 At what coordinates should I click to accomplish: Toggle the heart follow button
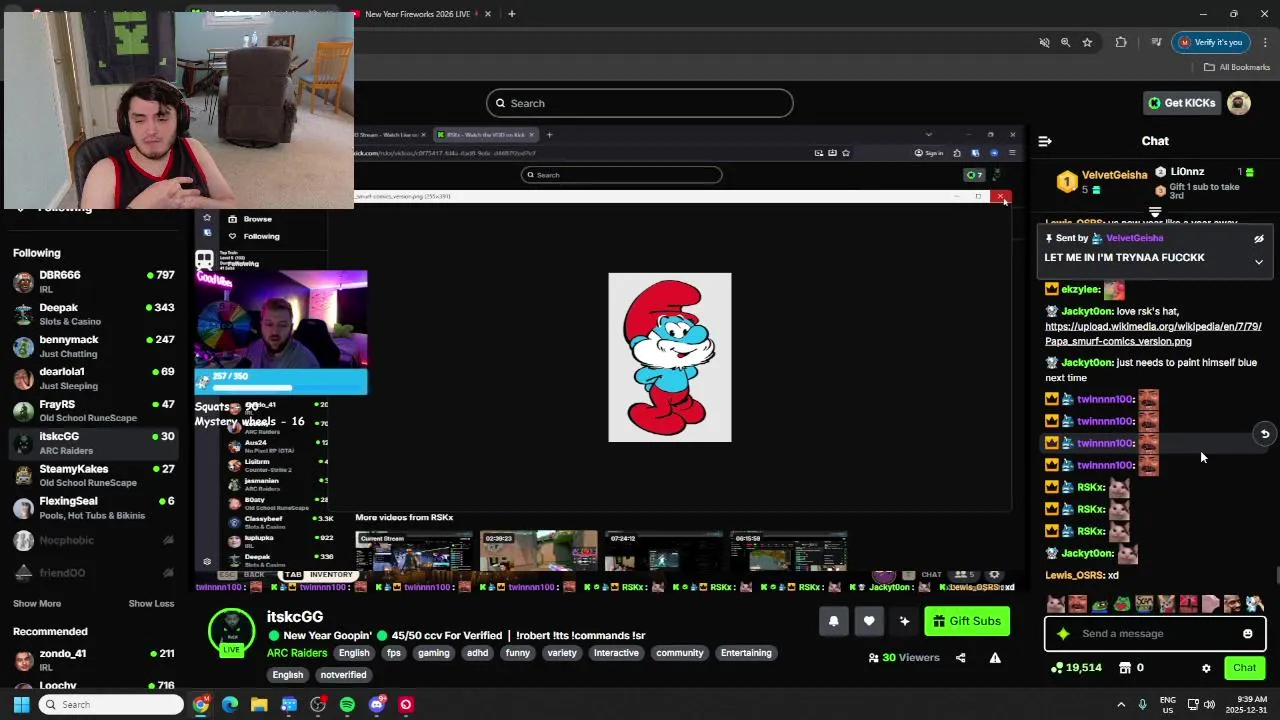pyautogui.click(x=869, y=621)
